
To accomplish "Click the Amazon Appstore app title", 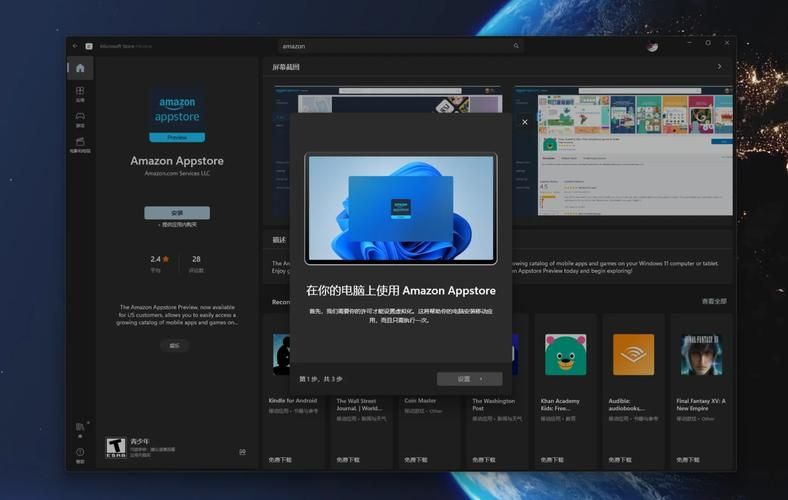I will [177, 161].
